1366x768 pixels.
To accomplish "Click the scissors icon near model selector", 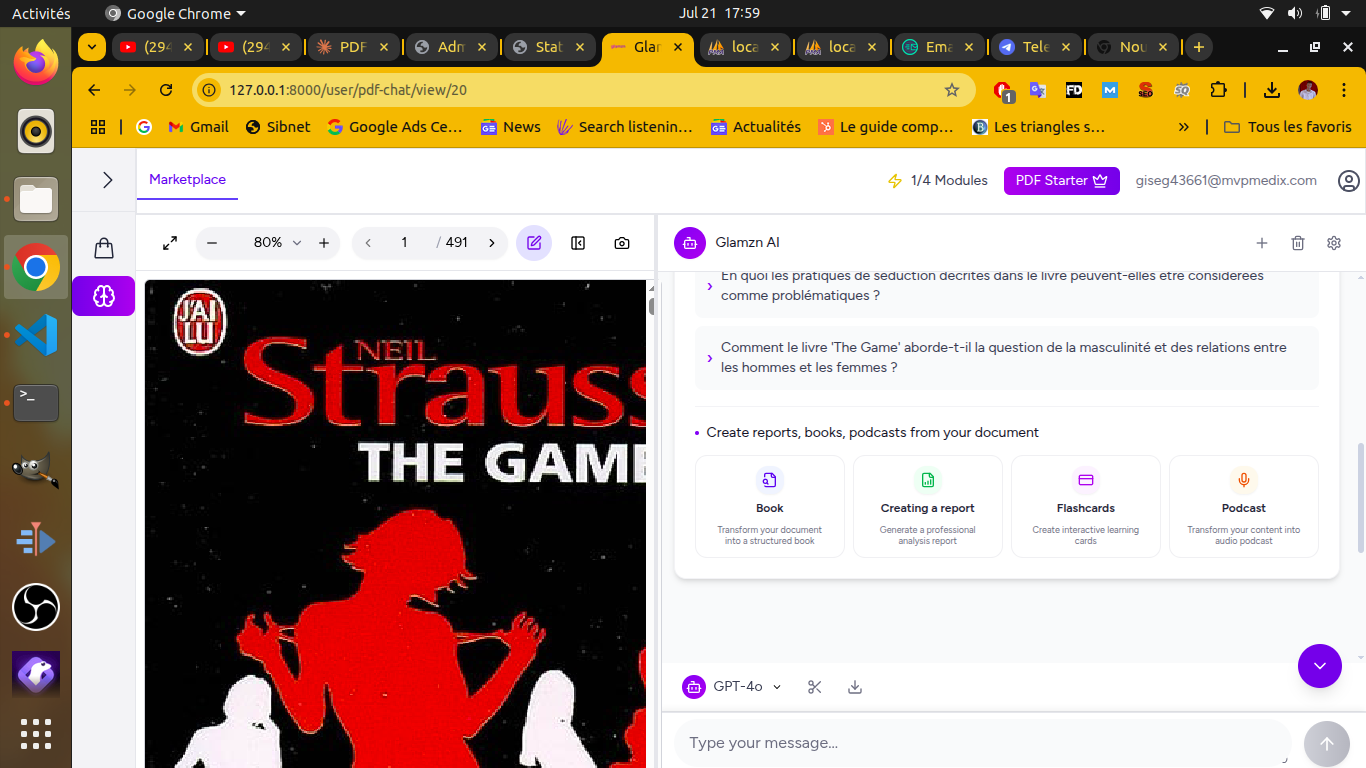I will tap(815, 687).
